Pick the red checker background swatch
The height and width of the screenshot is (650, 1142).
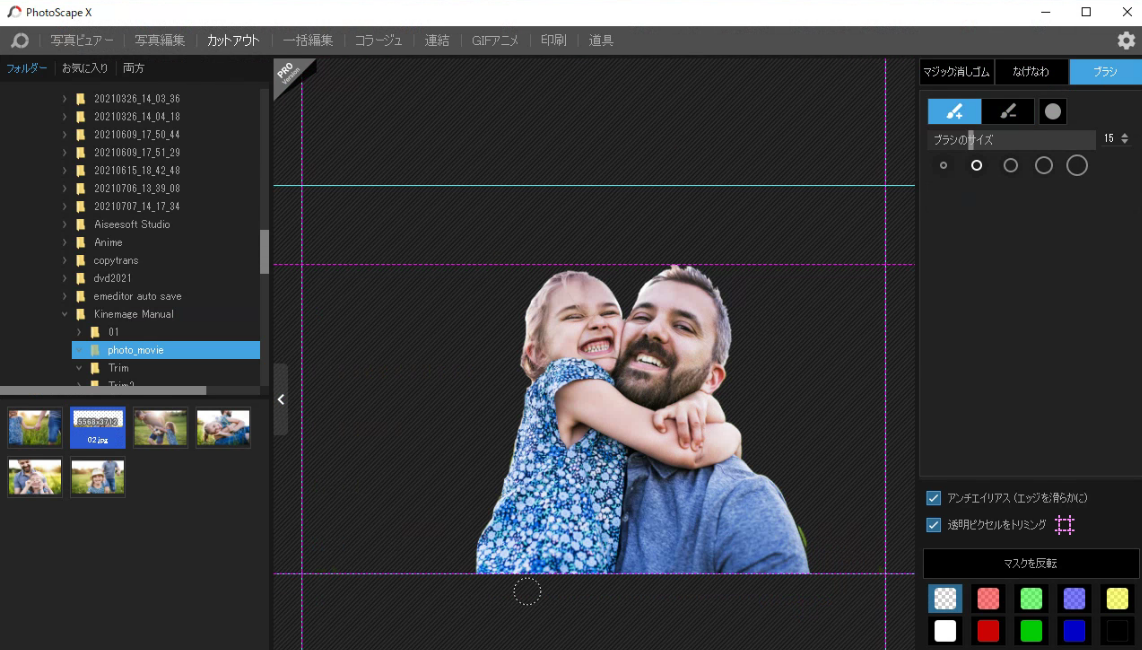tap(988, 598)
